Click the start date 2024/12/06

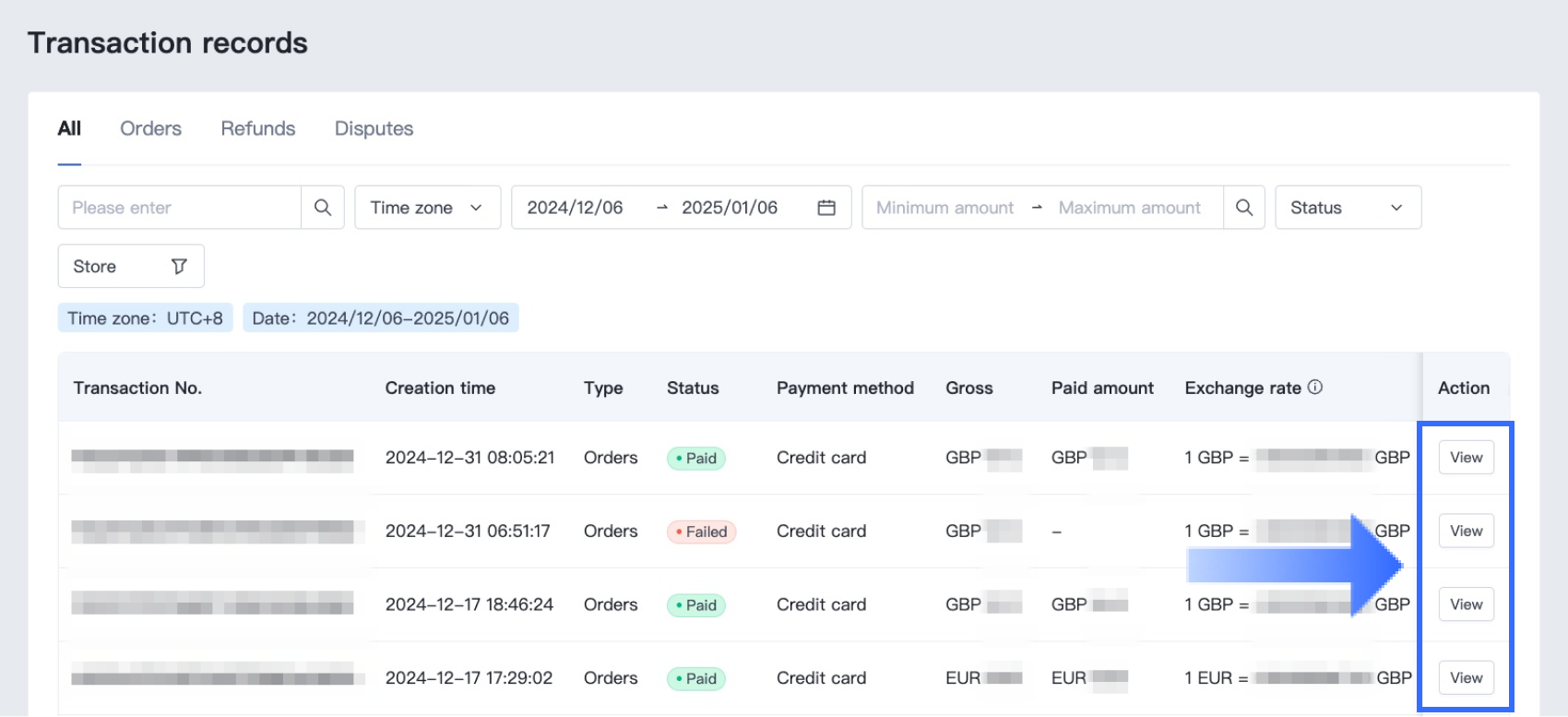(575, 208)
